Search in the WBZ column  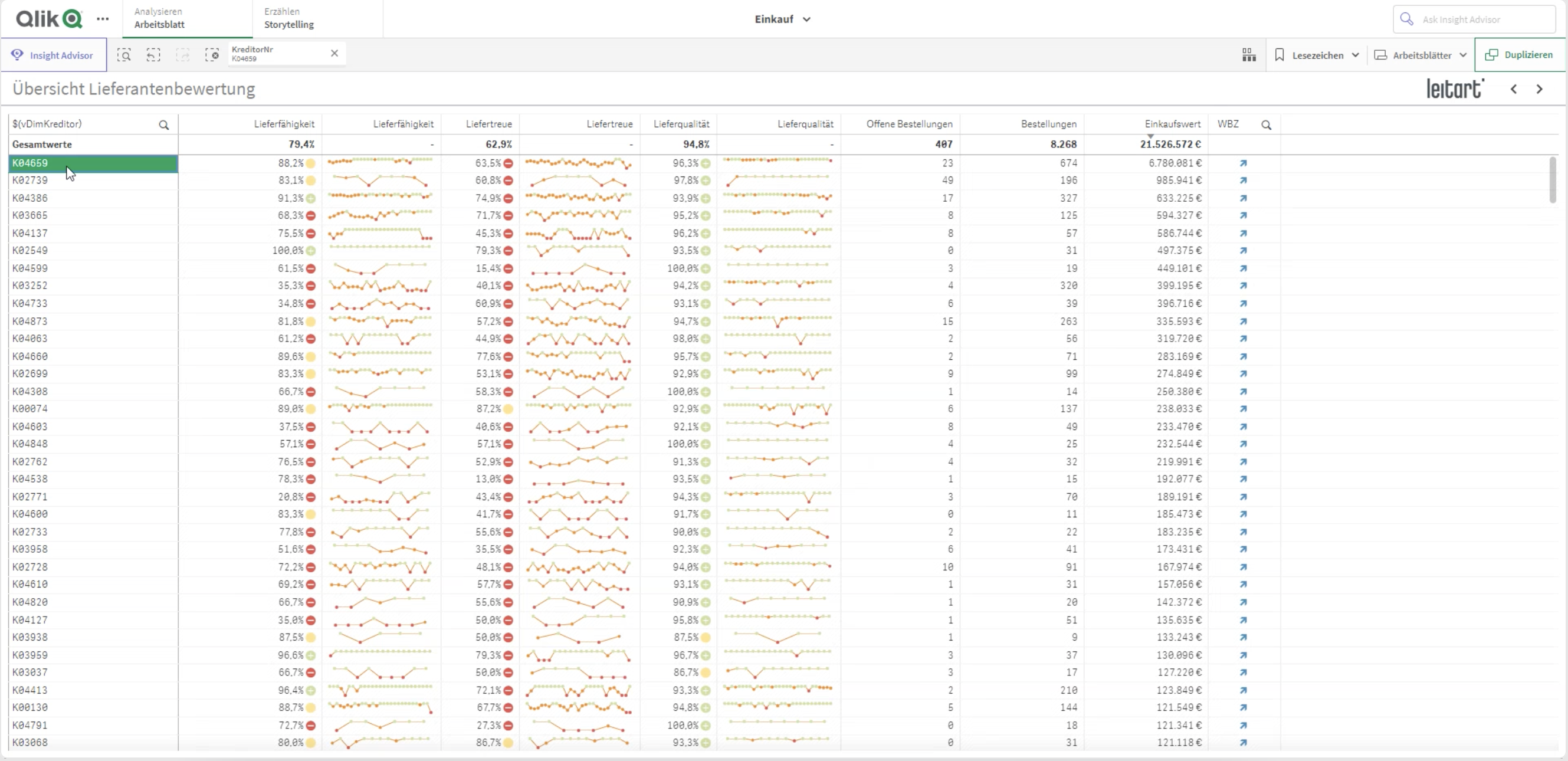(1266, 125)
